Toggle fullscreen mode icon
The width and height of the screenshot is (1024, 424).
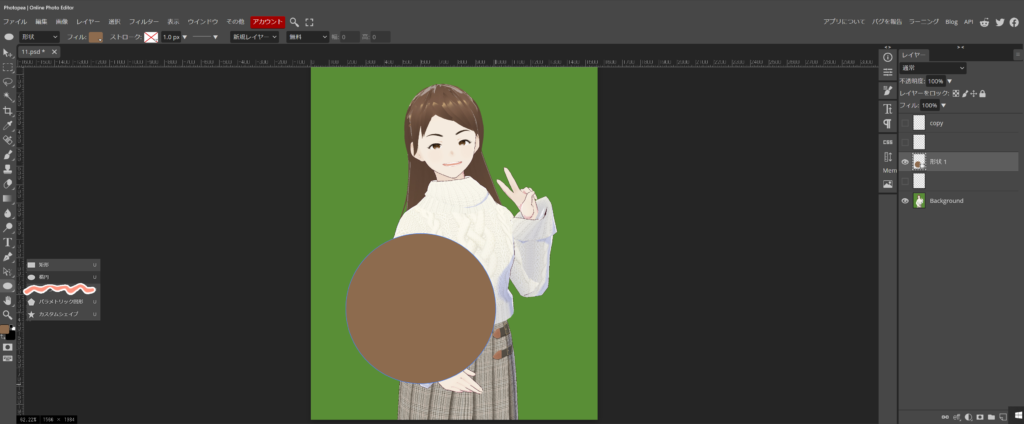tap(309, 21)
